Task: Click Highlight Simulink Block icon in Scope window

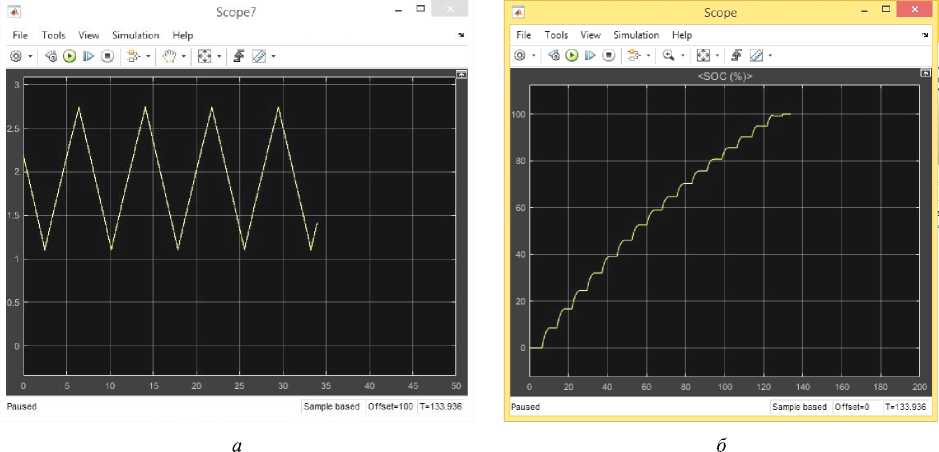Action: 633,56
